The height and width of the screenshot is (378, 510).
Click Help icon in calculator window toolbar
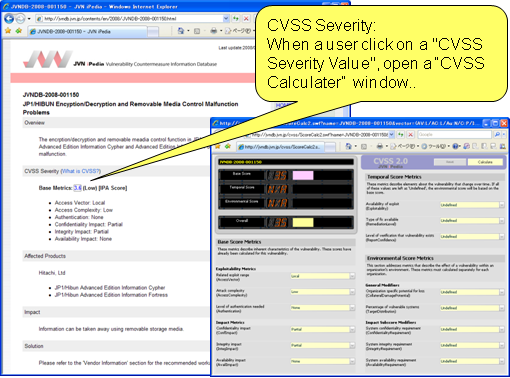(x=456, y=146)
